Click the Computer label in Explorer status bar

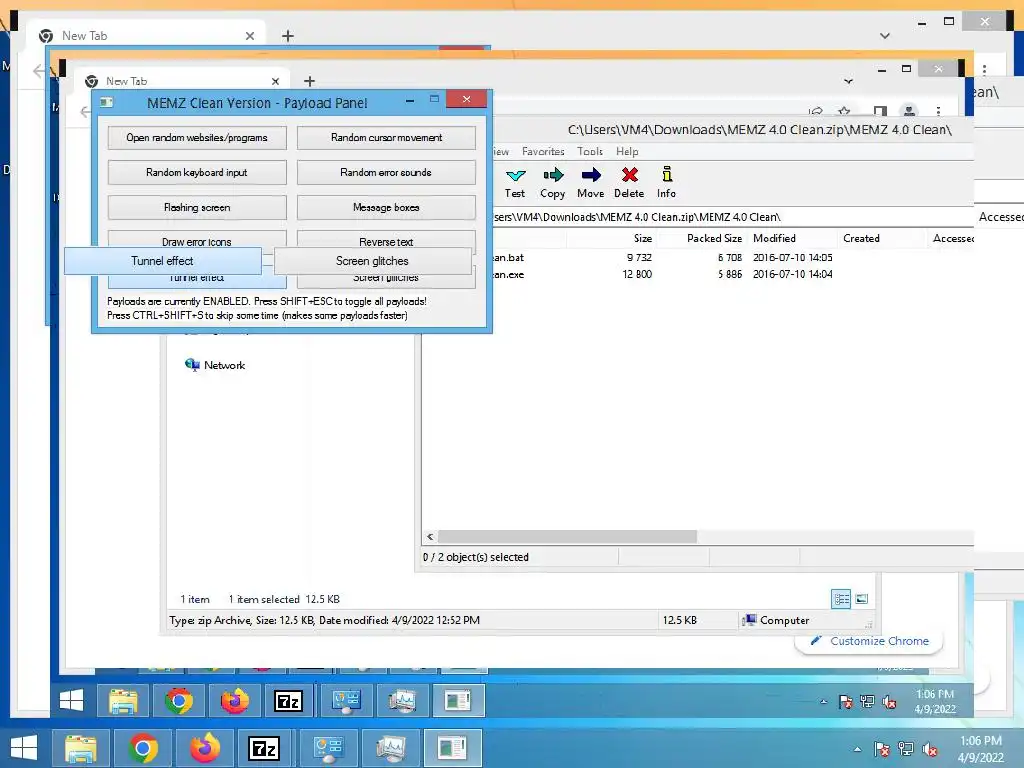pos(784,620)
